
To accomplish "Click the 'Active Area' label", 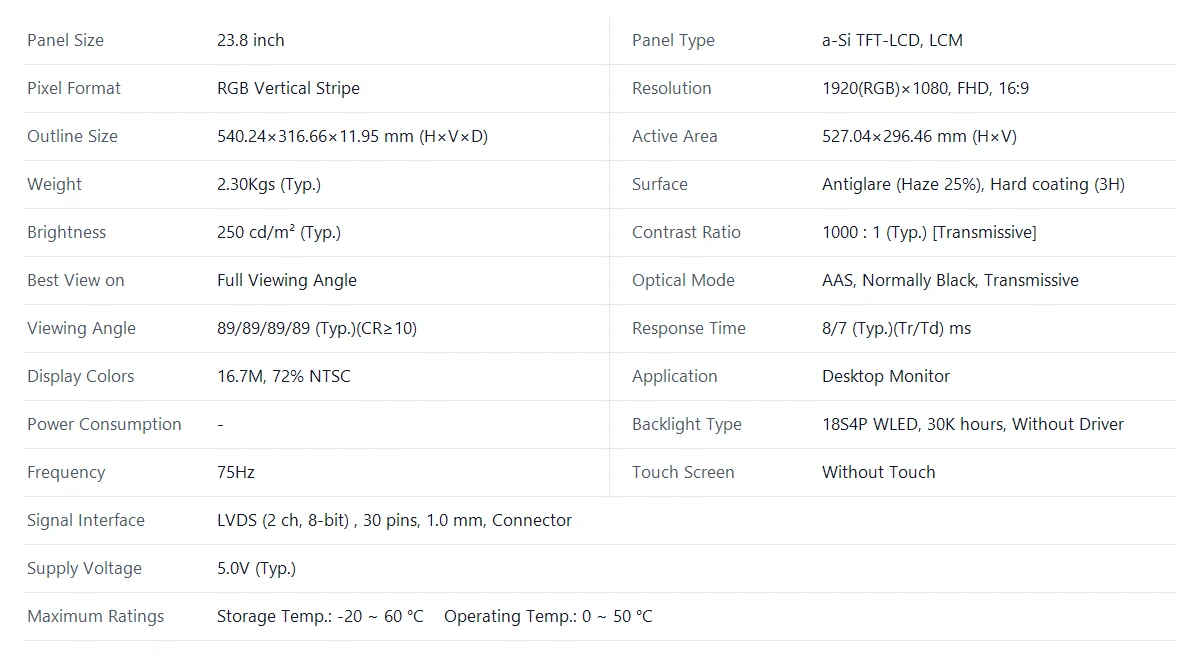I will (x=675, y=136).
